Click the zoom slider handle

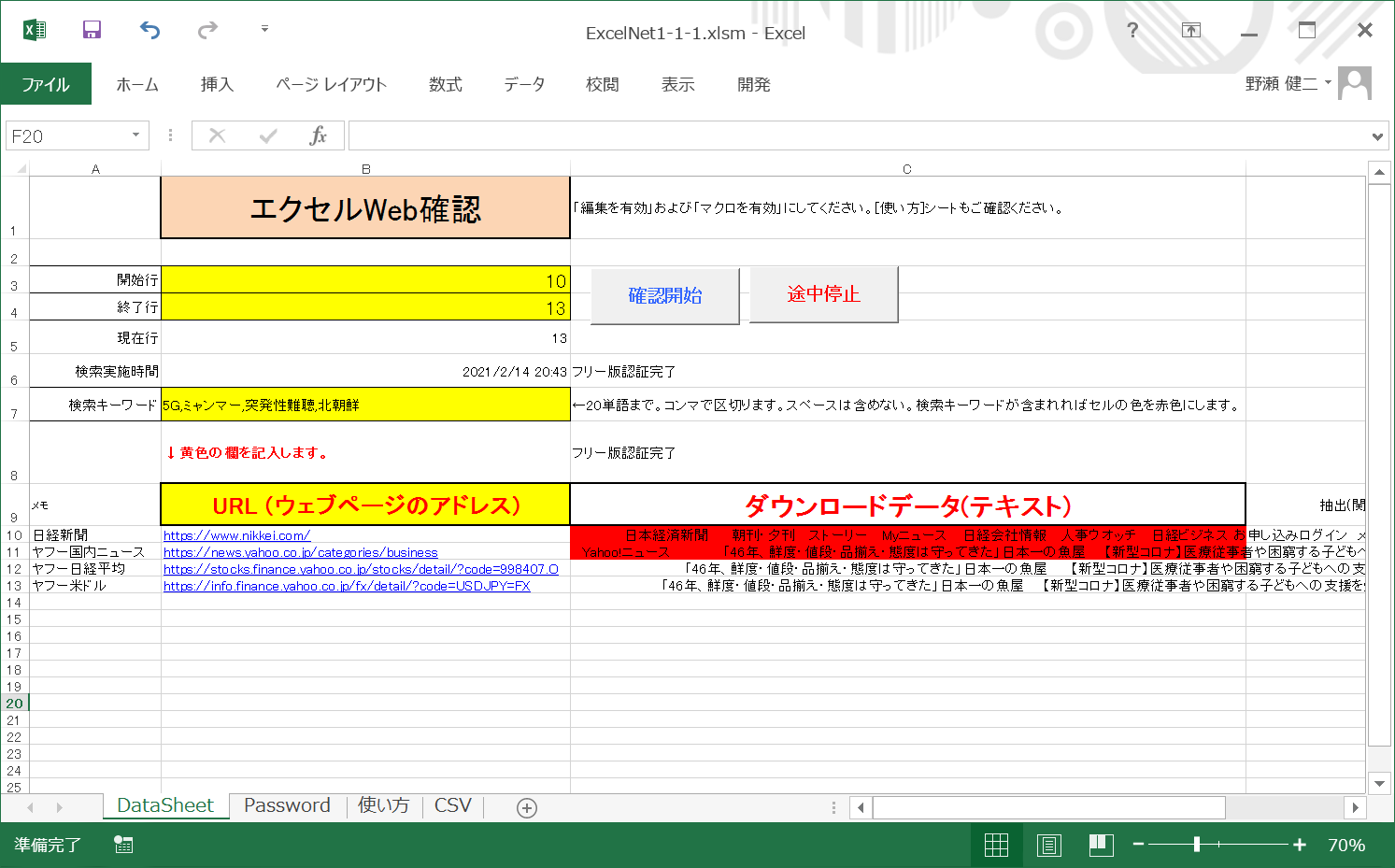click(1197, 845)
